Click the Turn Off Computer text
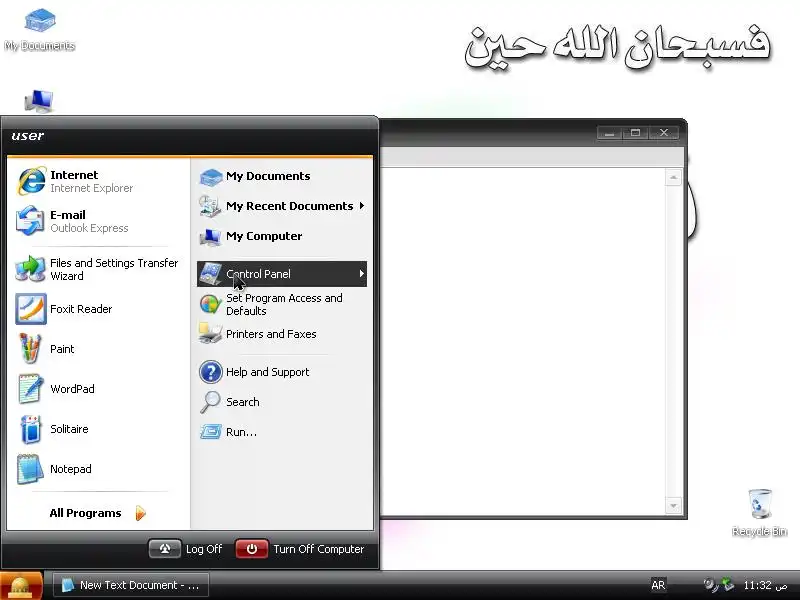 (318, 549)
